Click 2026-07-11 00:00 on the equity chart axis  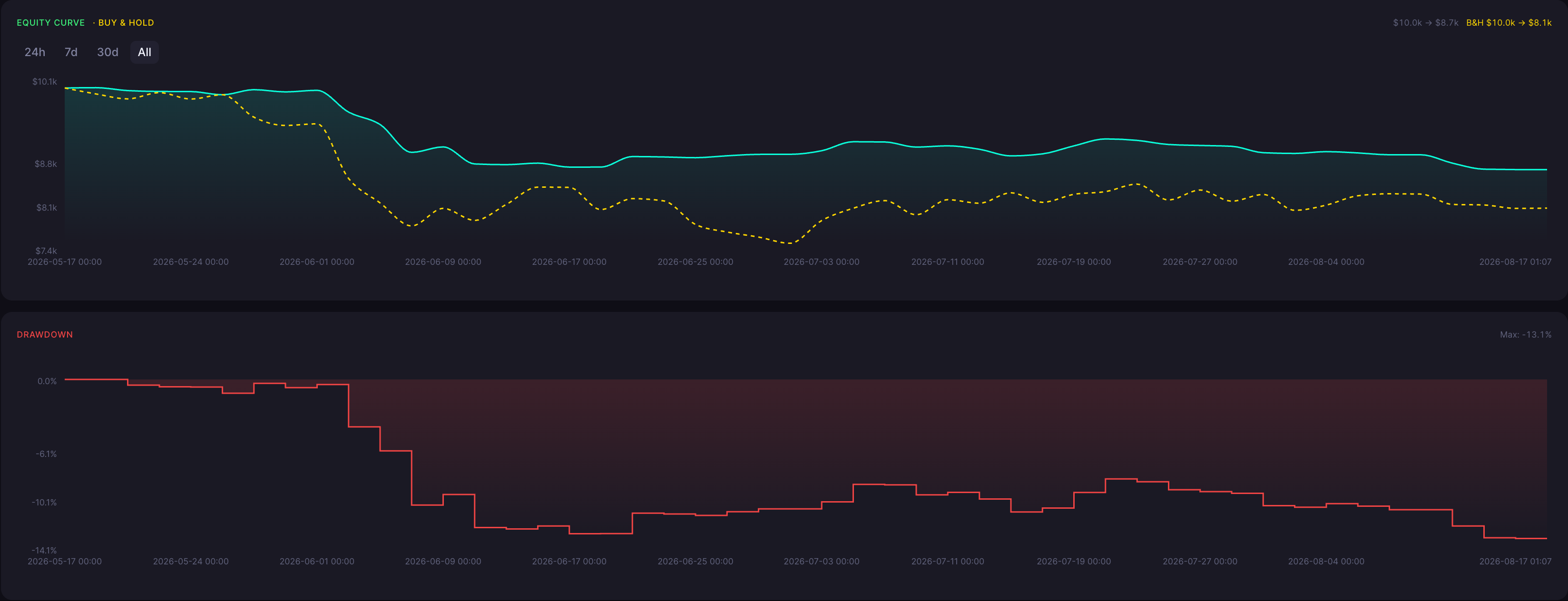tap(947, 262)
